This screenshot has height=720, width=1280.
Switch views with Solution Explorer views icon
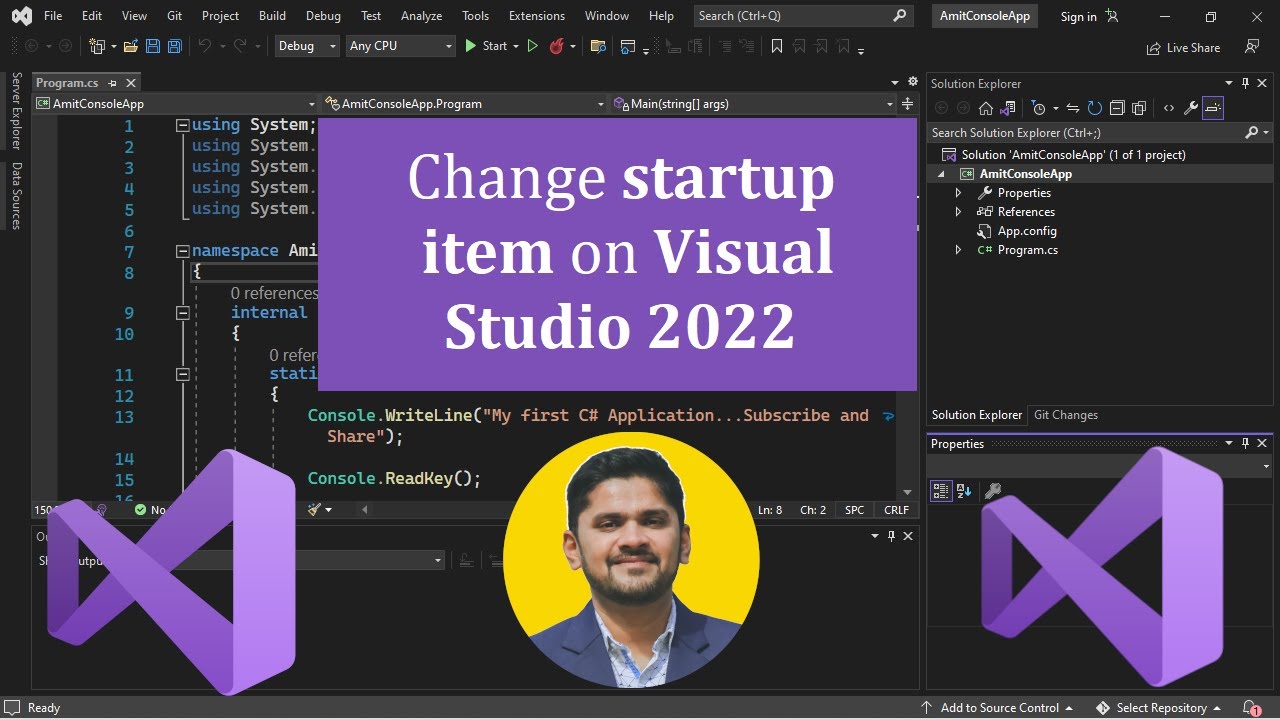[x=1008, y=108]
